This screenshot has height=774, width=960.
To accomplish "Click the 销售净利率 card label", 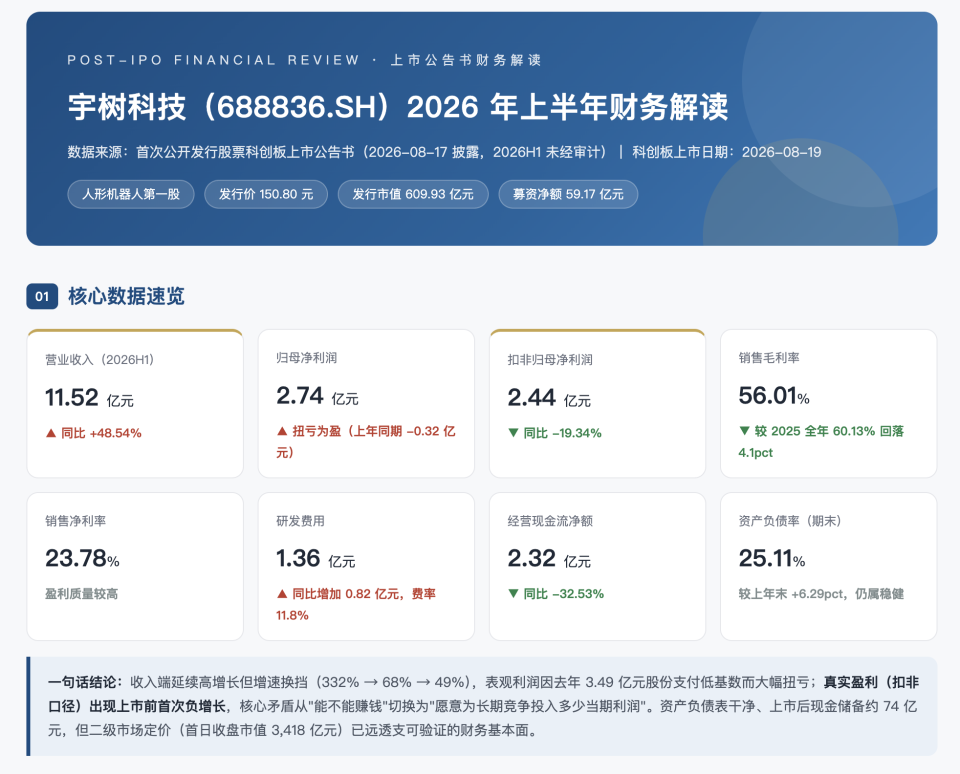I will pyautogui.click(x=76, y=521).
